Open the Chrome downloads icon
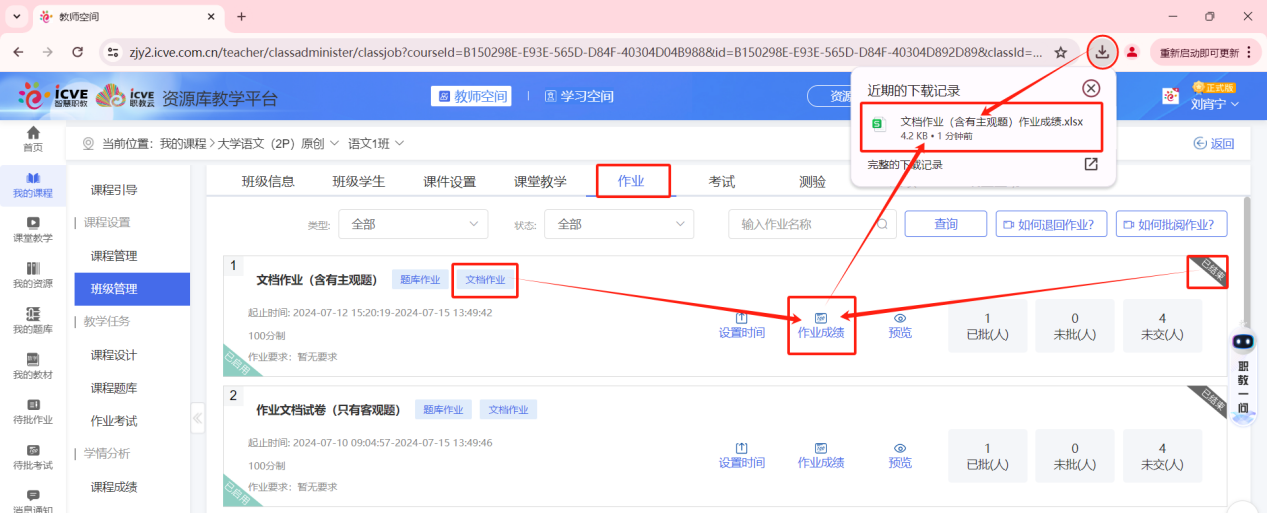 point(1102,52)
